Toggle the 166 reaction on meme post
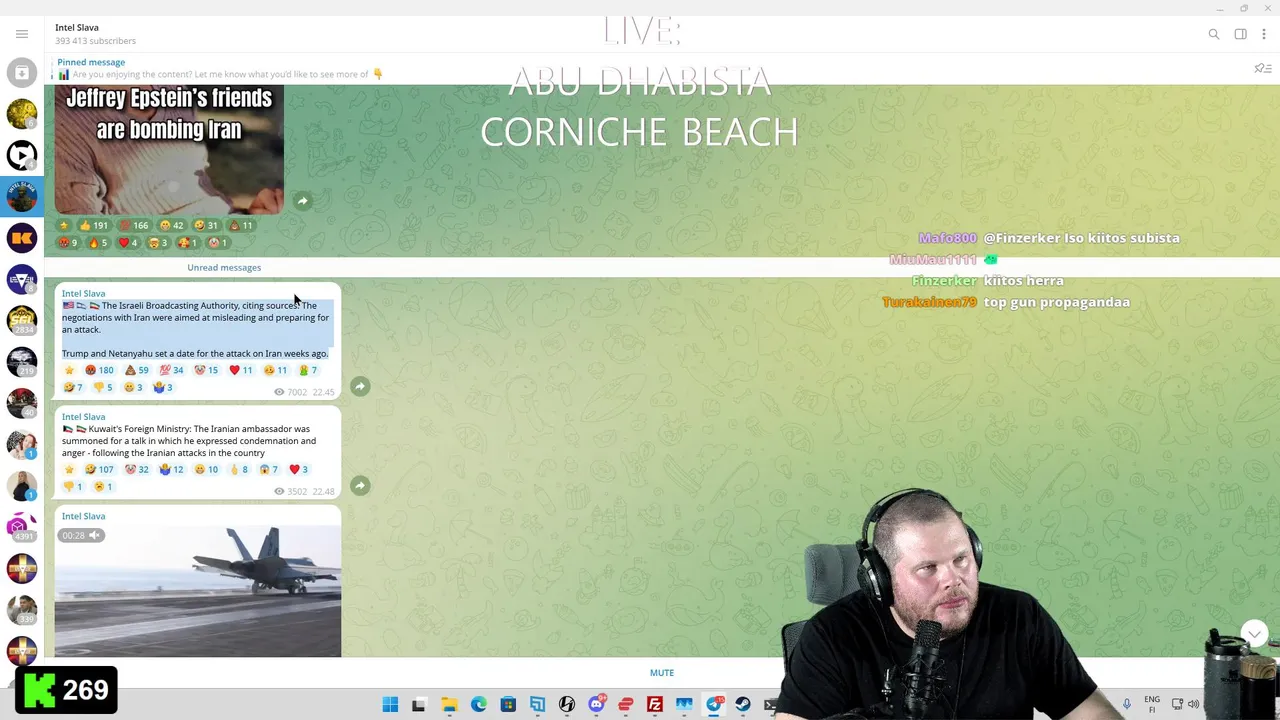1280x720 pixels. click(134, 225)
